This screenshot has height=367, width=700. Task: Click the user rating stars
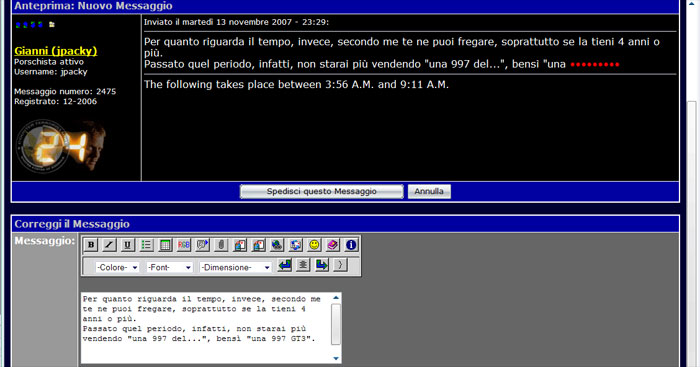[29, 24]
